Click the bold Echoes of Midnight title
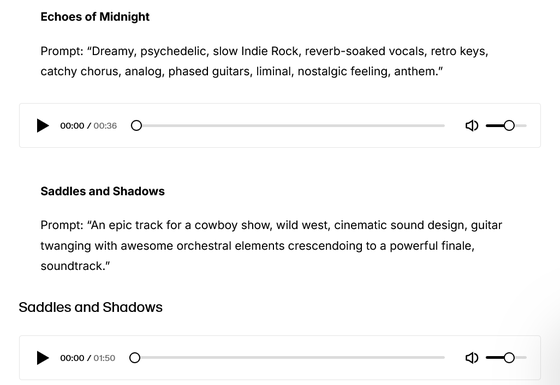Viewport: 560px width, 385px height. pos(95,17)
